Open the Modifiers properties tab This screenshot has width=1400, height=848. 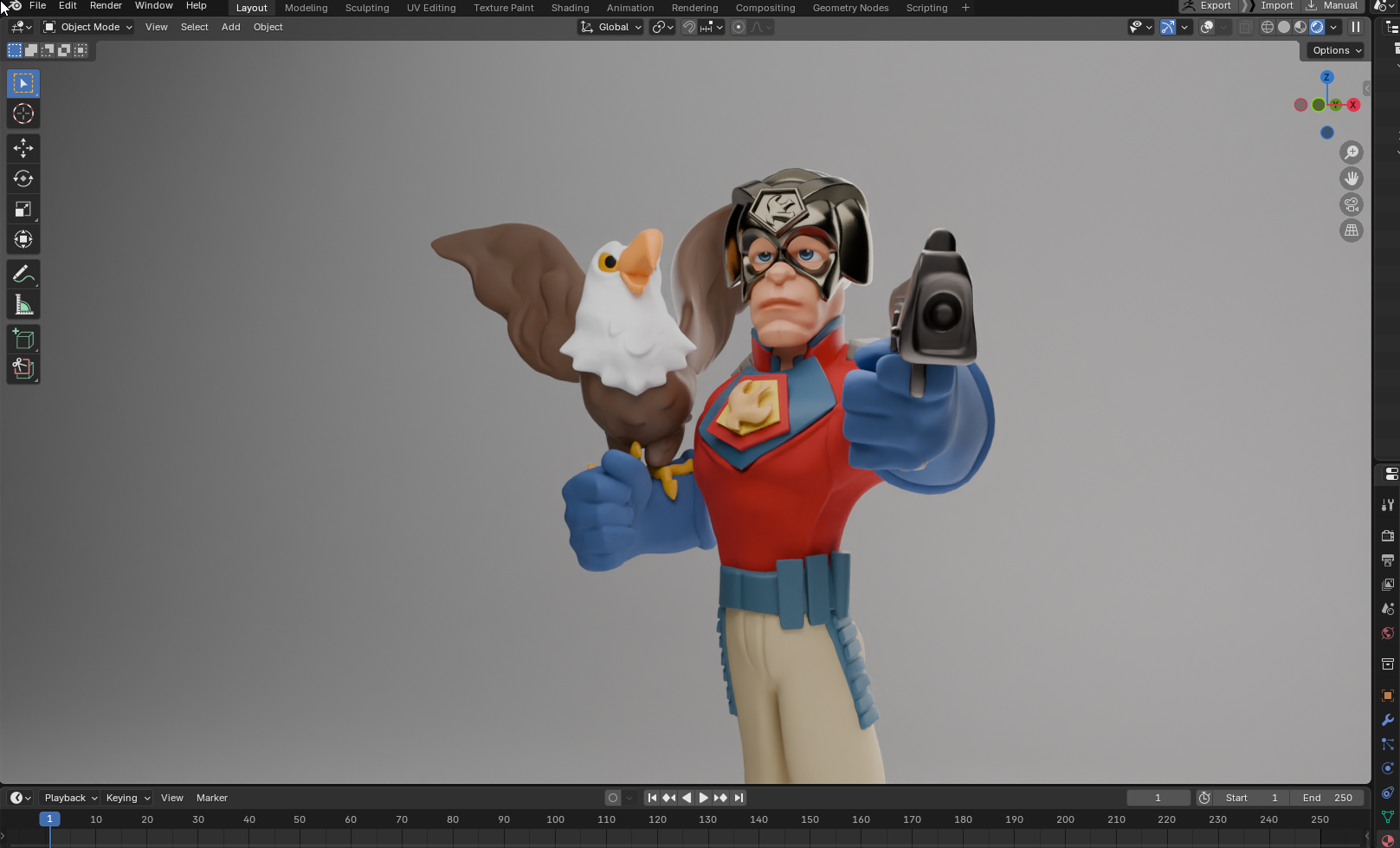[1388, 720]
